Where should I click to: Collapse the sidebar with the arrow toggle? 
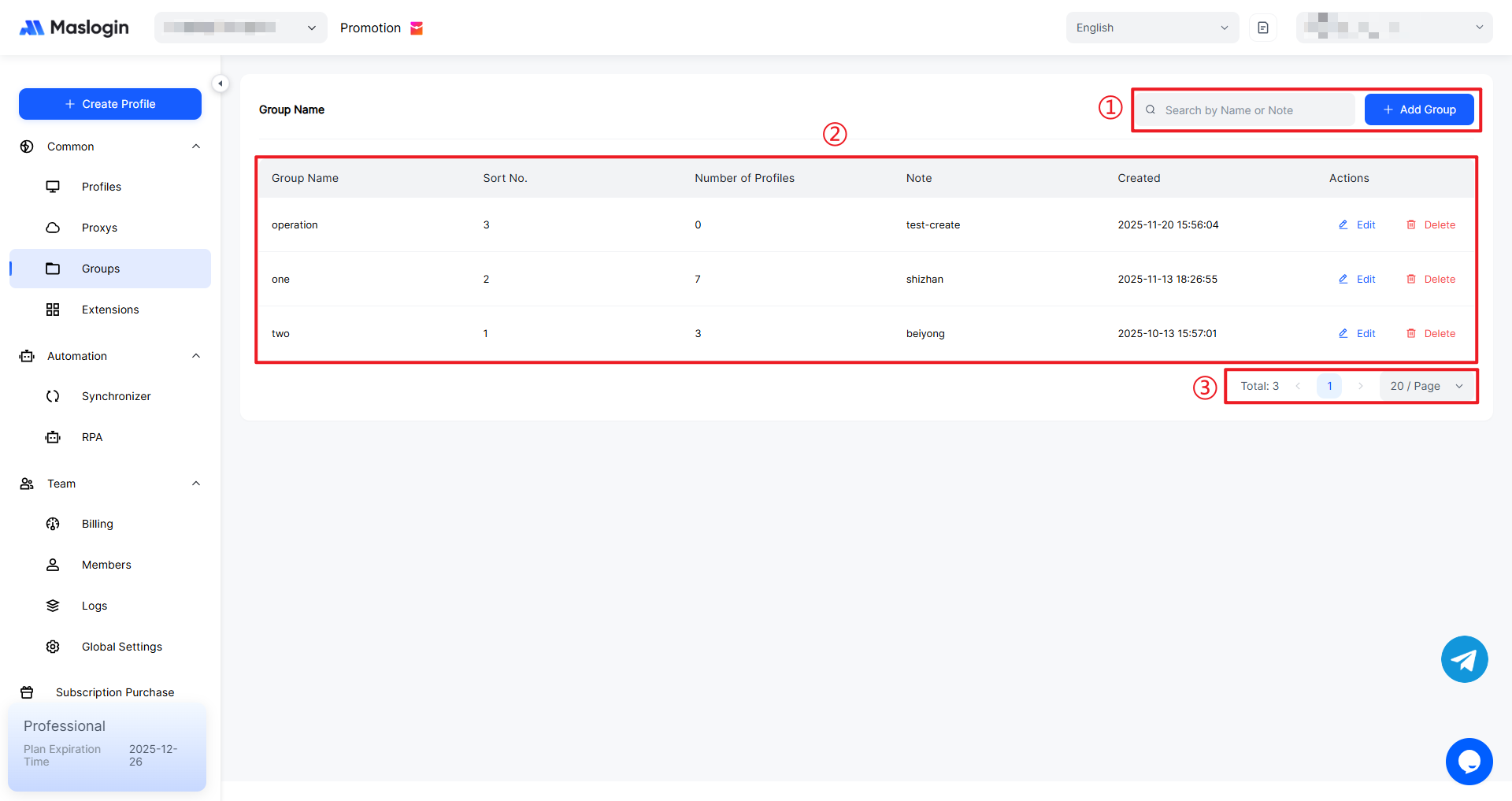220,83
